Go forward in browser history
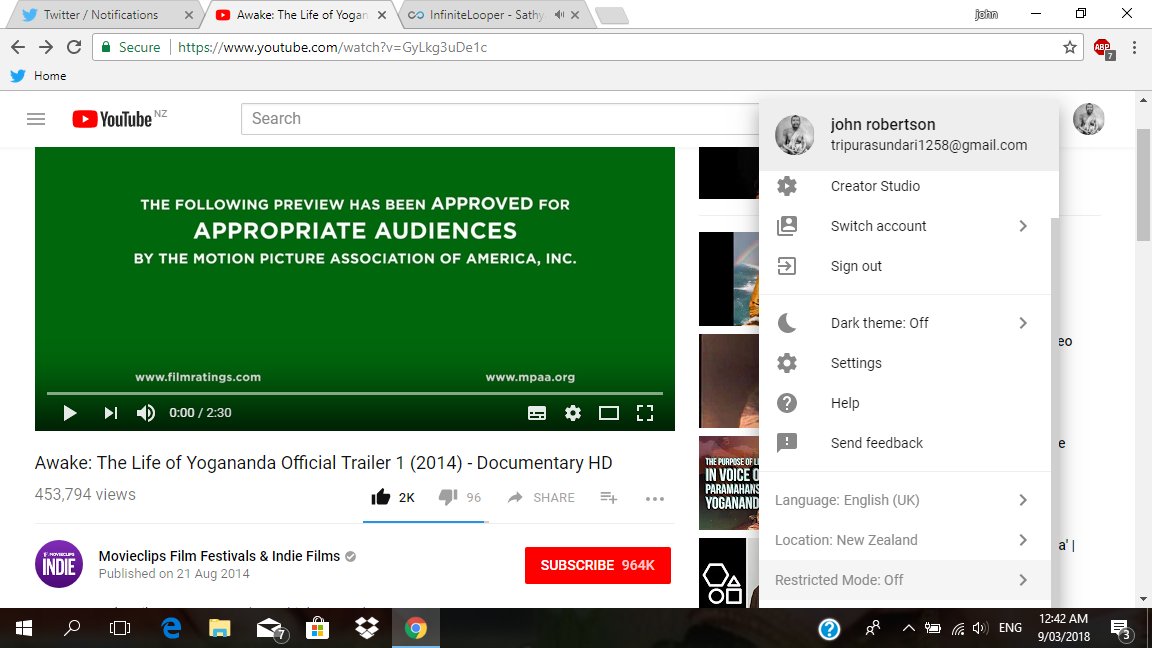Viewport: 1152px width, 648px height. [x=46, y=47]
